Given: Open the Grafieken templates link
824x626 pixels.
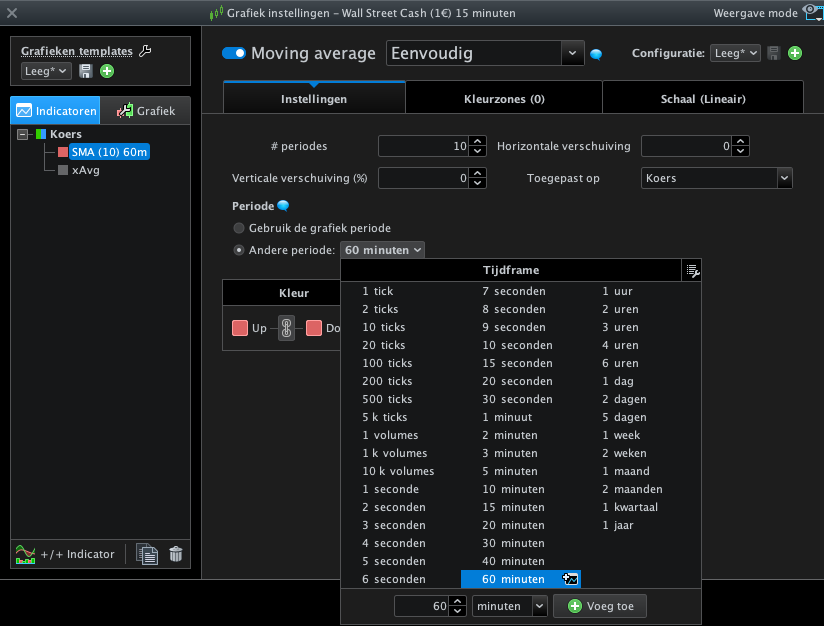Looking at the screenshot, I should (77, 51).
